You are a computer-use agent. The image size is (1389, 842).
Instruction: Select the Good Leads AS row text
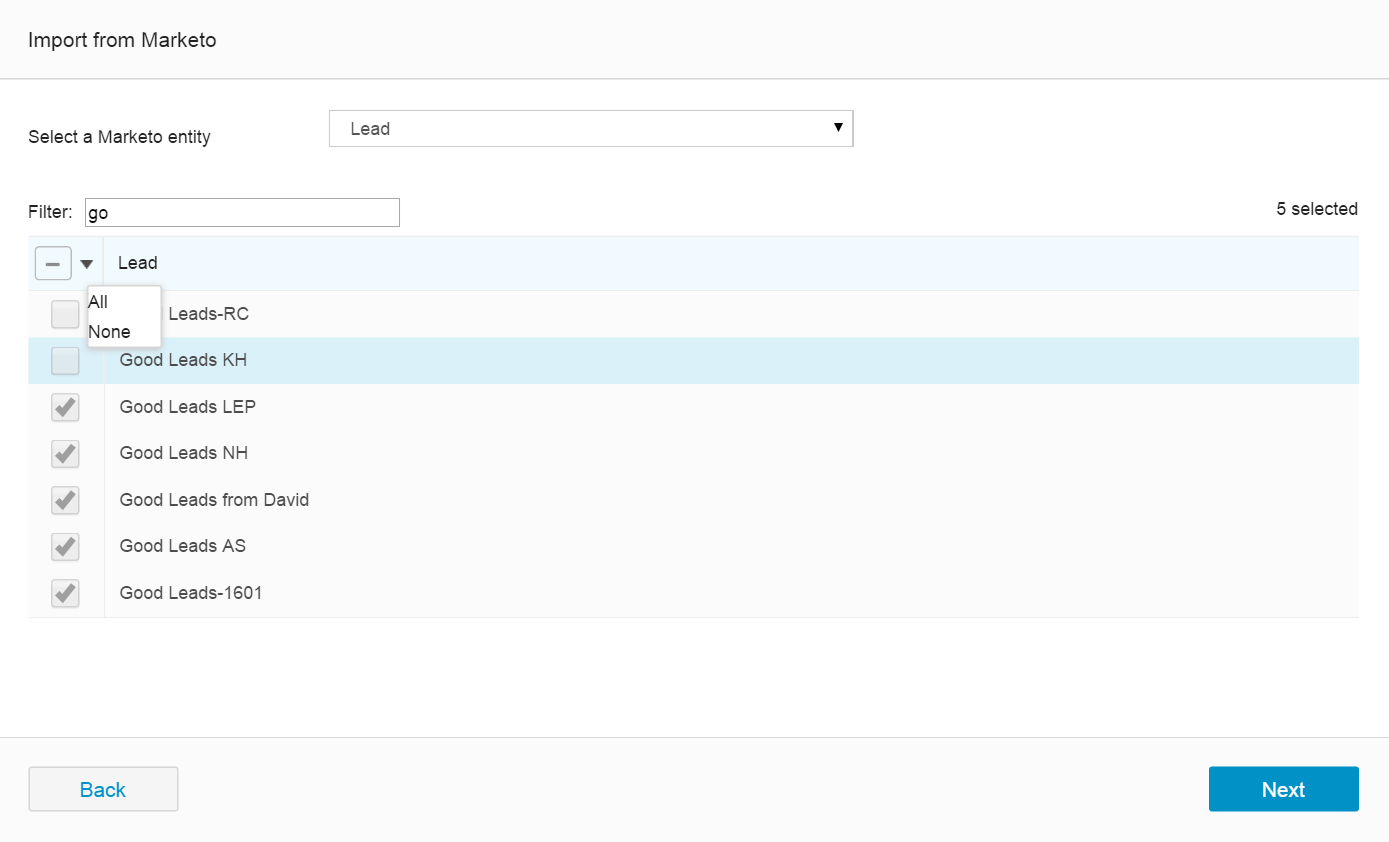183,546
